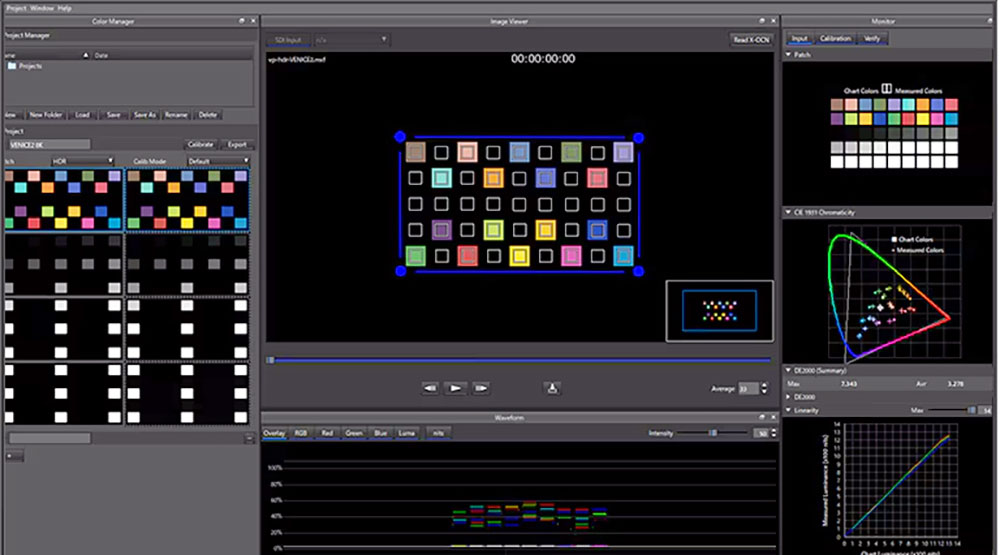Click the Calibrate button
Image resolution: width=1000 pixels, height=555 pixels.
200,145
